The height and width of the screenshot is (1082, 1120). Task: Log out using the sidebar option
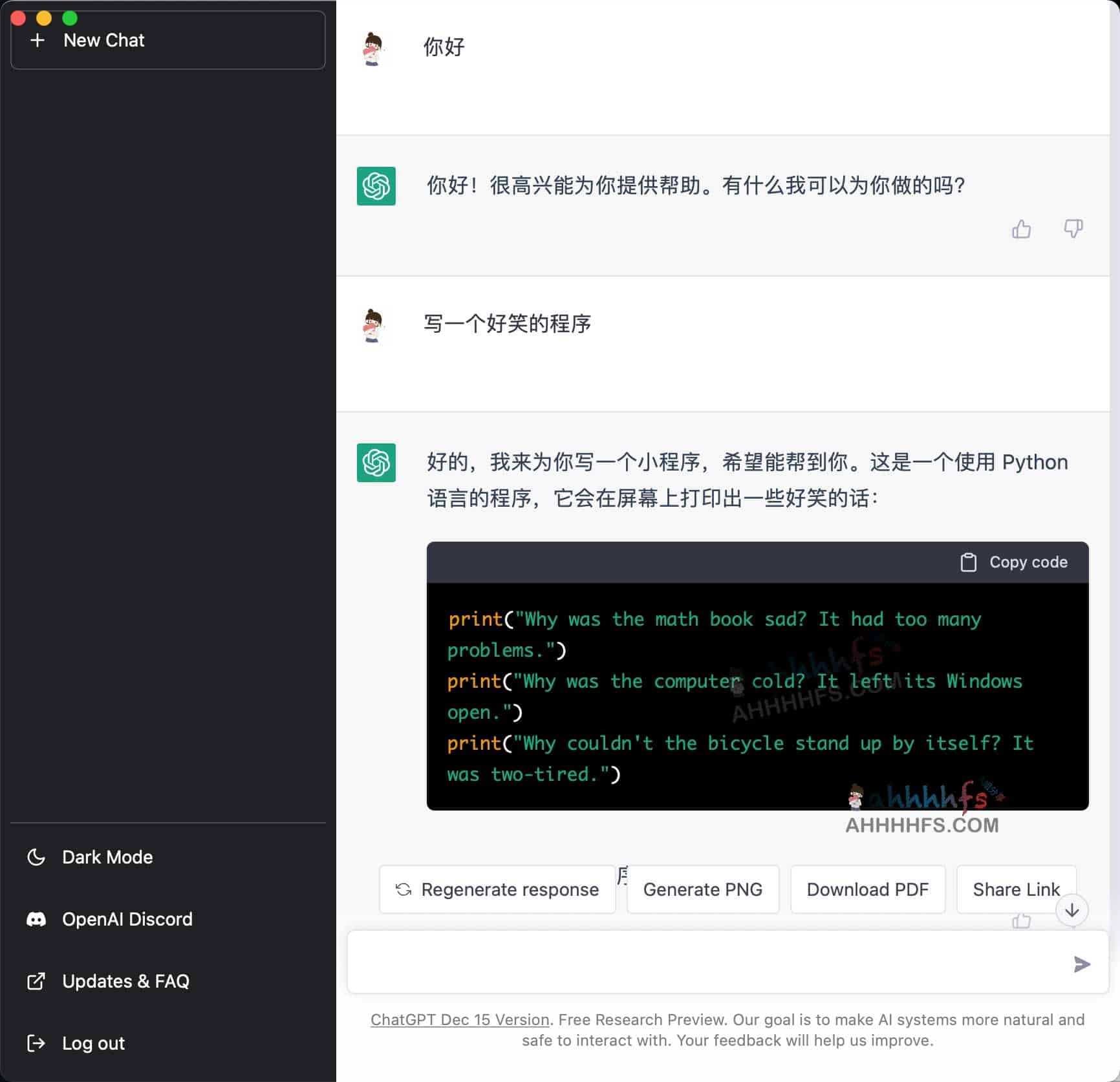click(93, 1043)
